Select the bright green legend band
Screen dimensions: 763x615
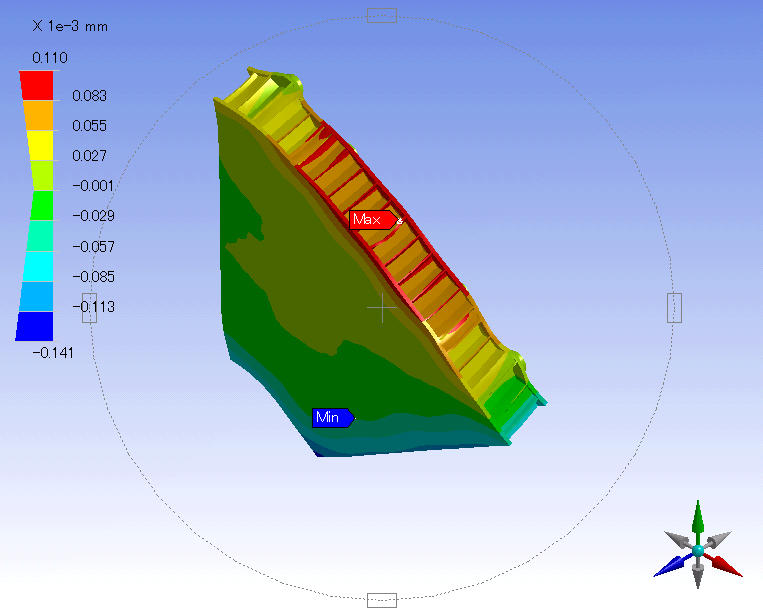[42, 205]
